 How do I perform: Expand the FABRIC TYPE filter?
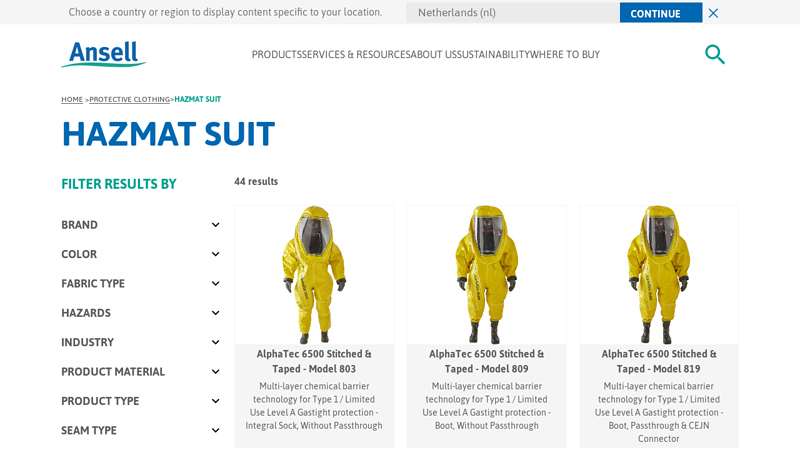click(140, 284)
